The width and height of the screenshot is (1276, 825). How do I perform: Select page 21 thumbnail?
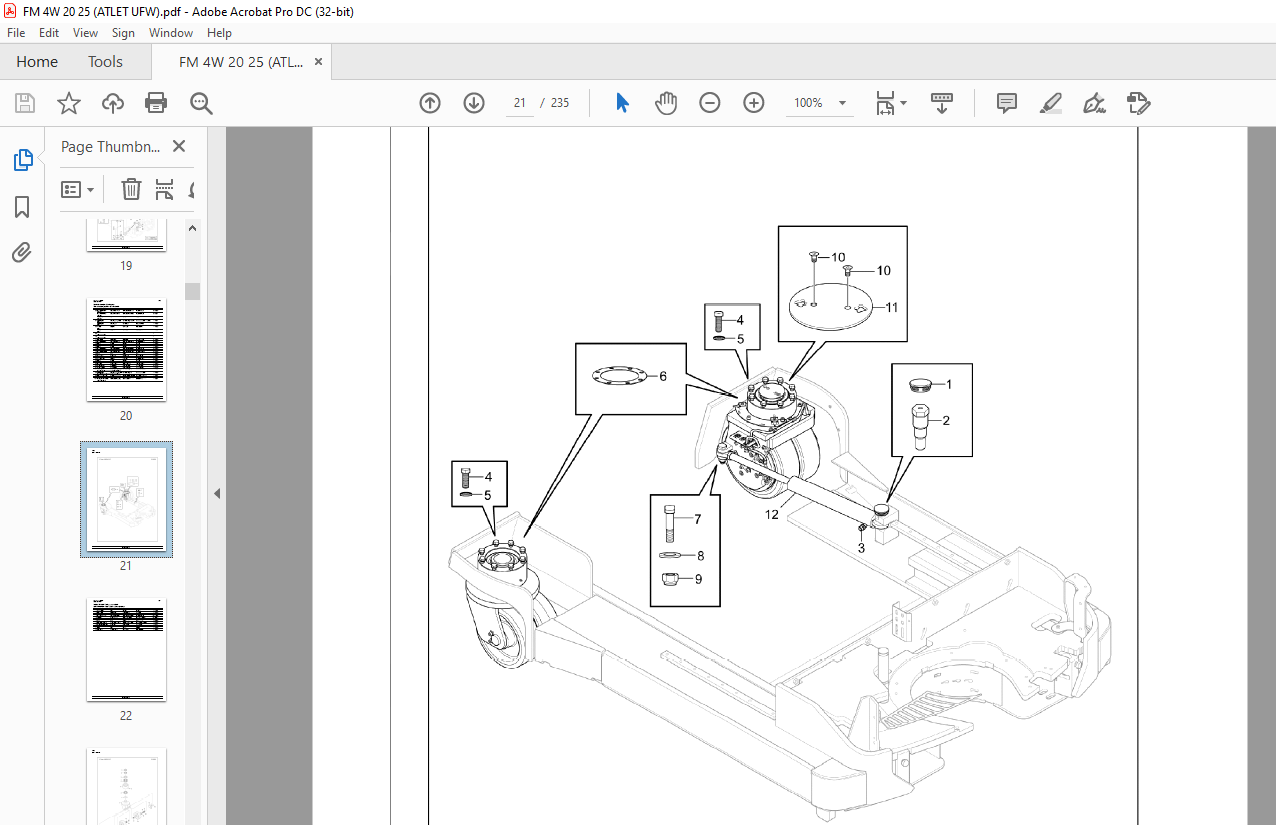(x=126, y=499)
